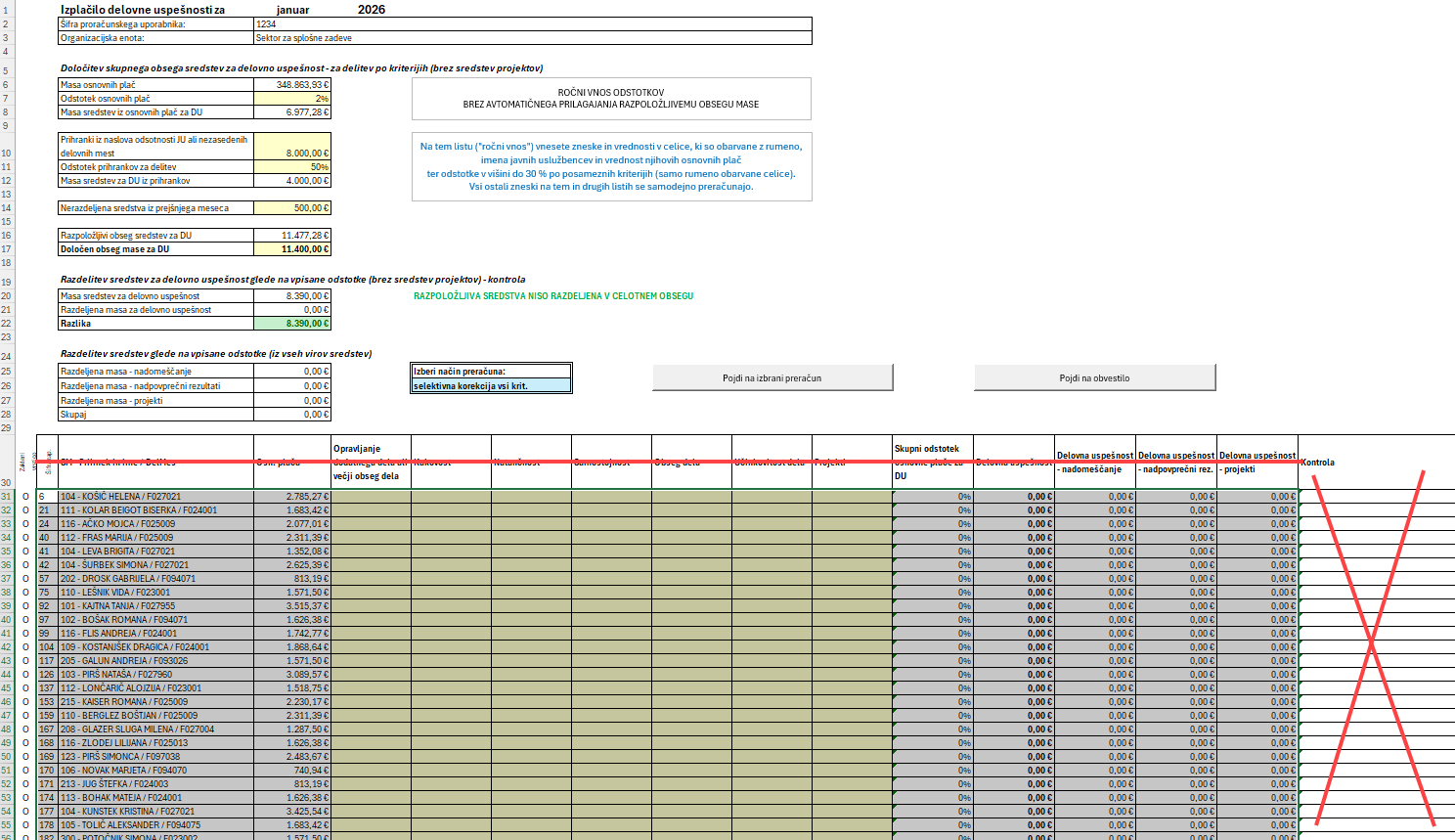The width and height of the screenshot is (1455, 840).
Task: Click the 500,00 € nerazdeljena sredstva cell
Action: click(292, 208)
